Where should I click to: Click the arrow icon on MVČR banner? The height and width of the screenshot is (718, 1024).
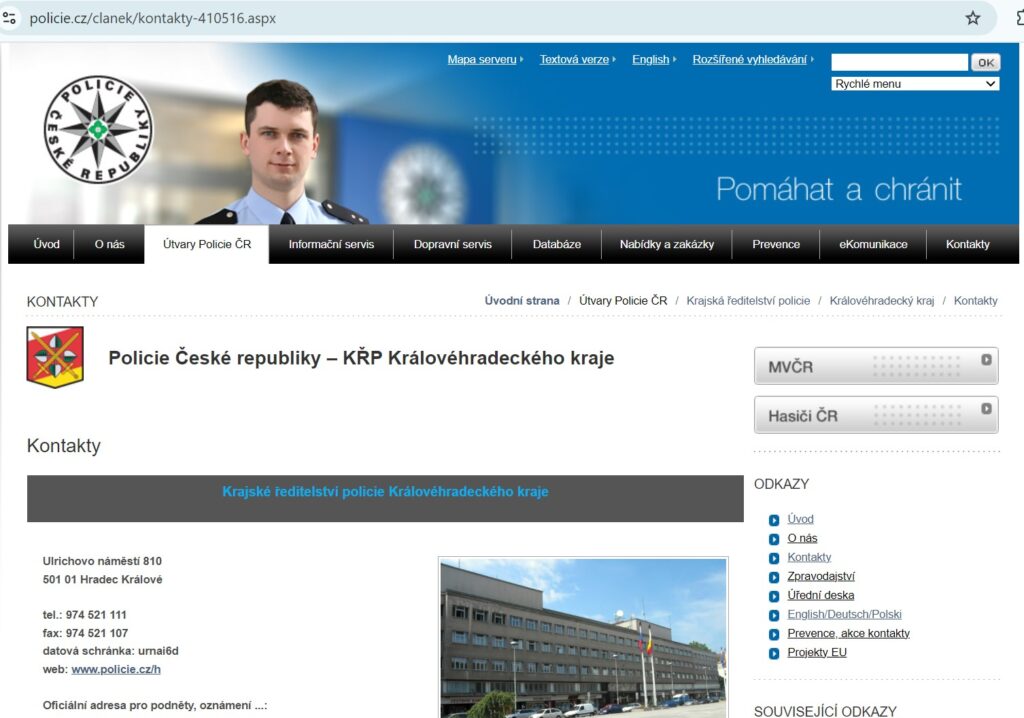(x=986, y=359)
